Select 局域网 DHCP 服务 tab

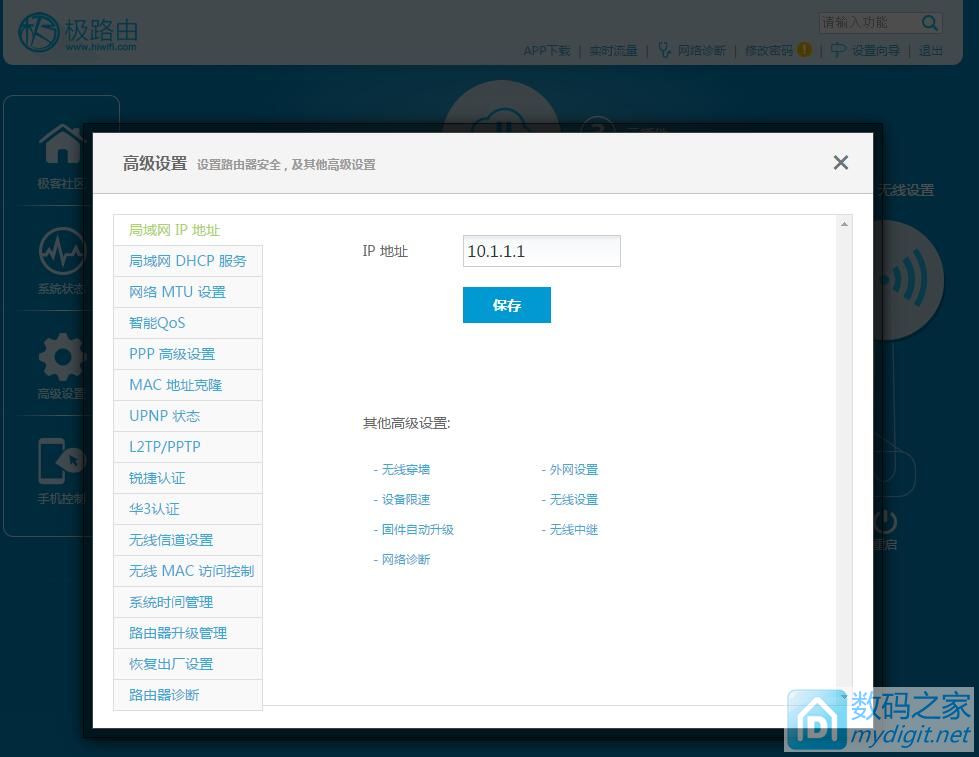coord(188,261)
